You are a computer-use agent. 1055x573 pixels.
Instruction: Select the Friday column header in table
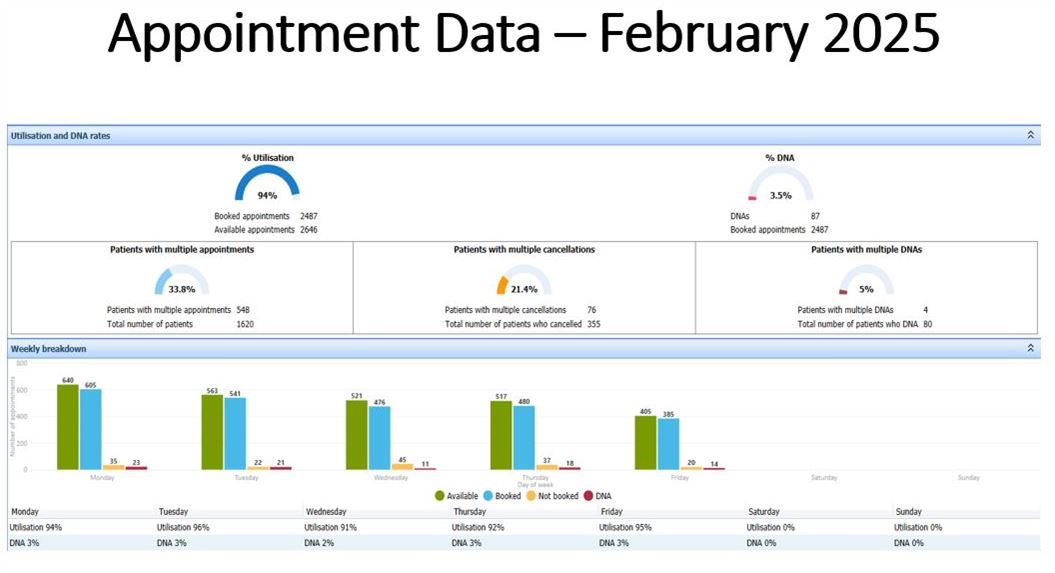tap(612, 512)
